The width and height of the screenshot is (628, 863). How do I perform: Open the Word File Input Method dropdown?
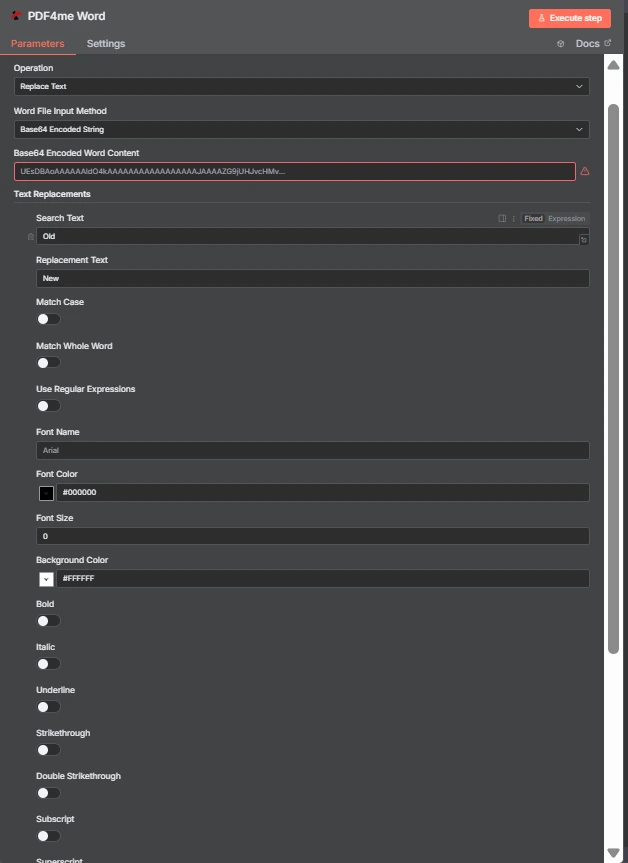(x=302, y=129)
